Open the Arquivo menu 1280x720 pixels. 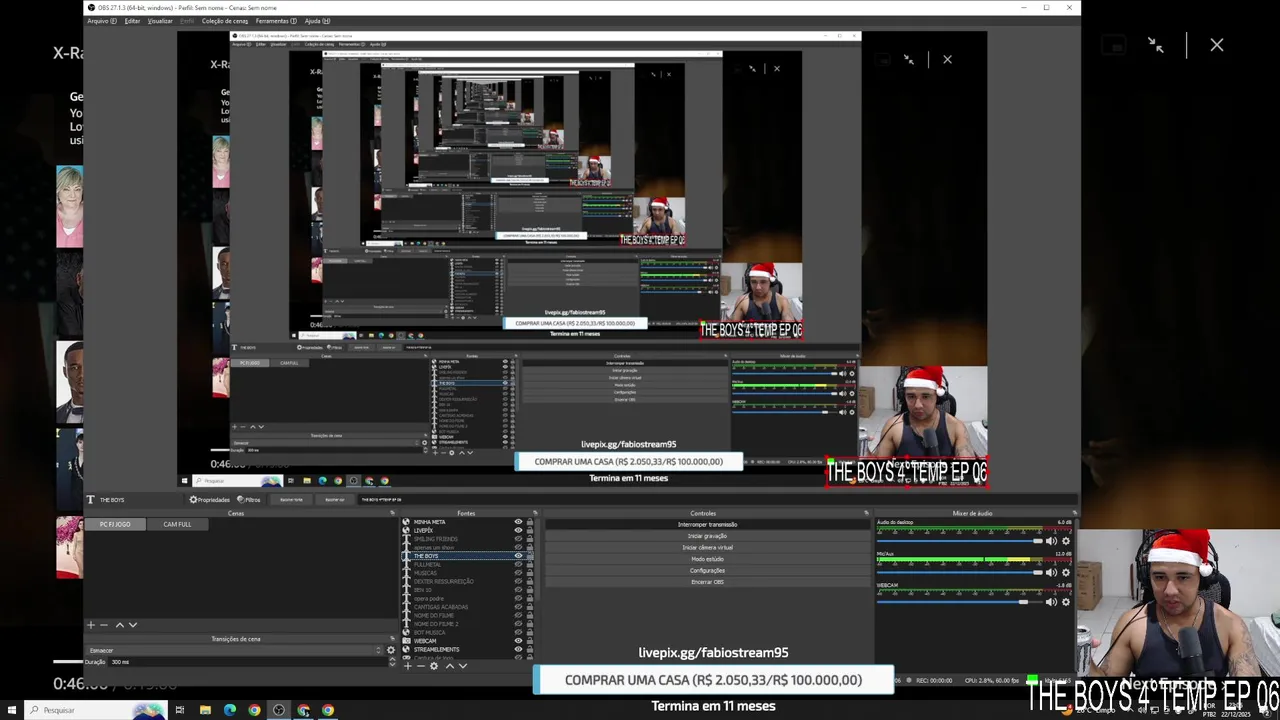pyautogui.click(x=101, y=21)
